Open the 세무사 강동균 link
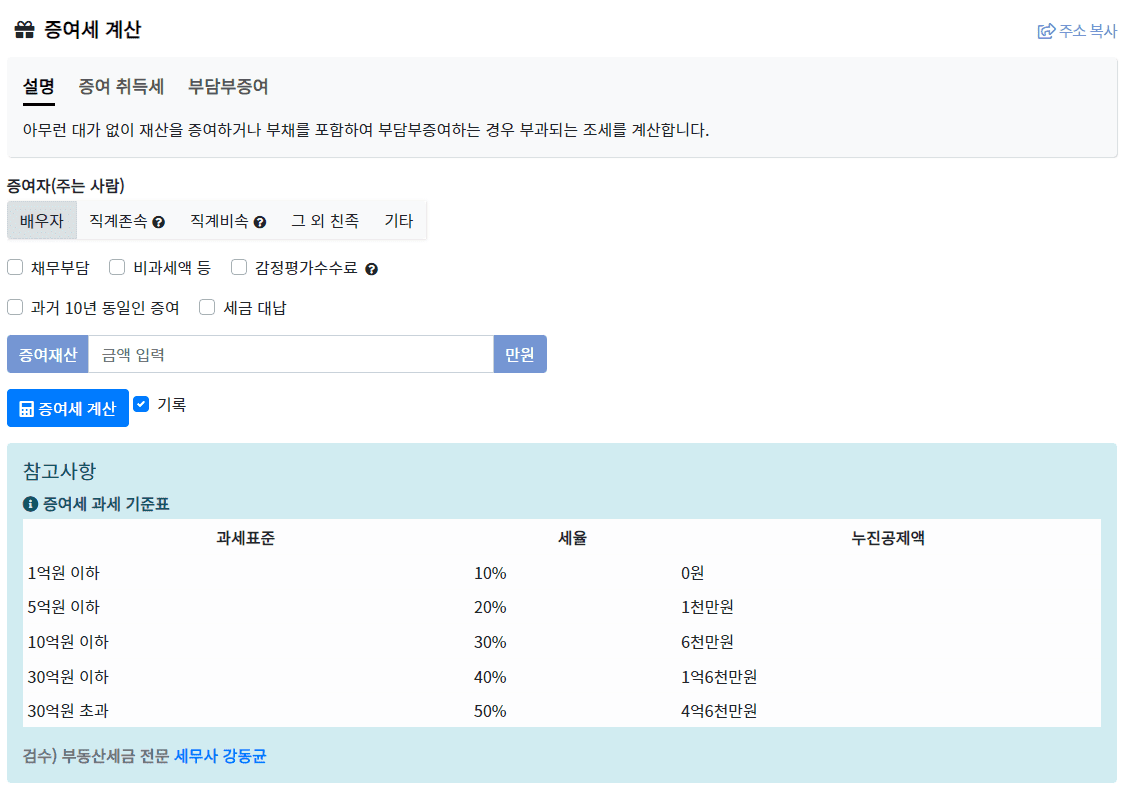The height and width of the screenshot is (791, 1125). click(220, 756)
